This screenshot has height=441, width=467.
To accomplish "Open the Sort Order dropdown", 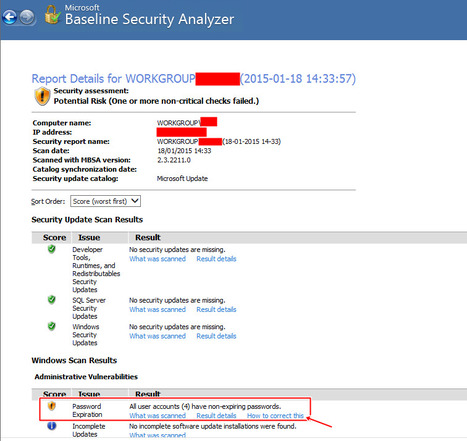I will pyautogui.click(x=105, y=201).
